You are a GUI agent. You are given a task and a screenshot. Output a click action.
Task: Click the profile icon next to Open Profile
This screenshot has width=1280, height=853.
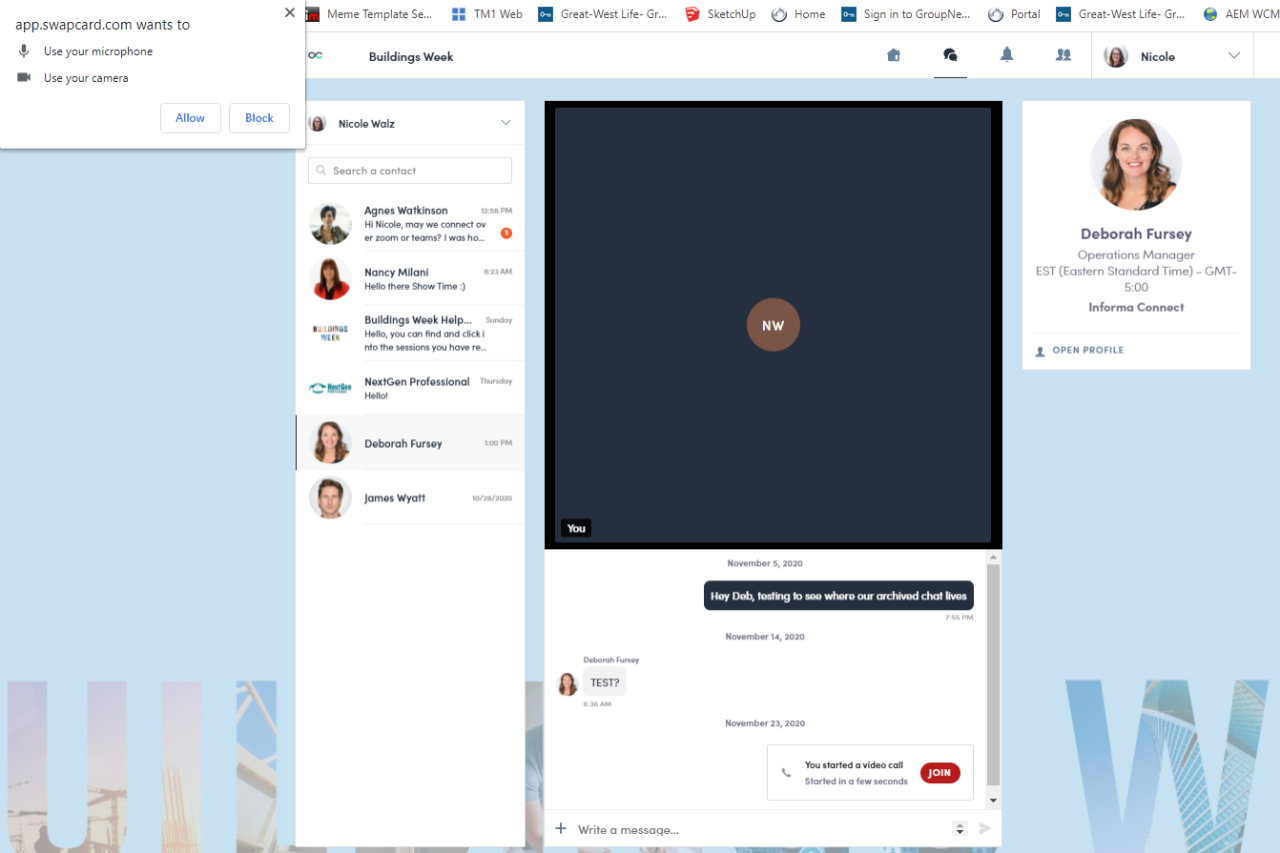point(1040,351)
